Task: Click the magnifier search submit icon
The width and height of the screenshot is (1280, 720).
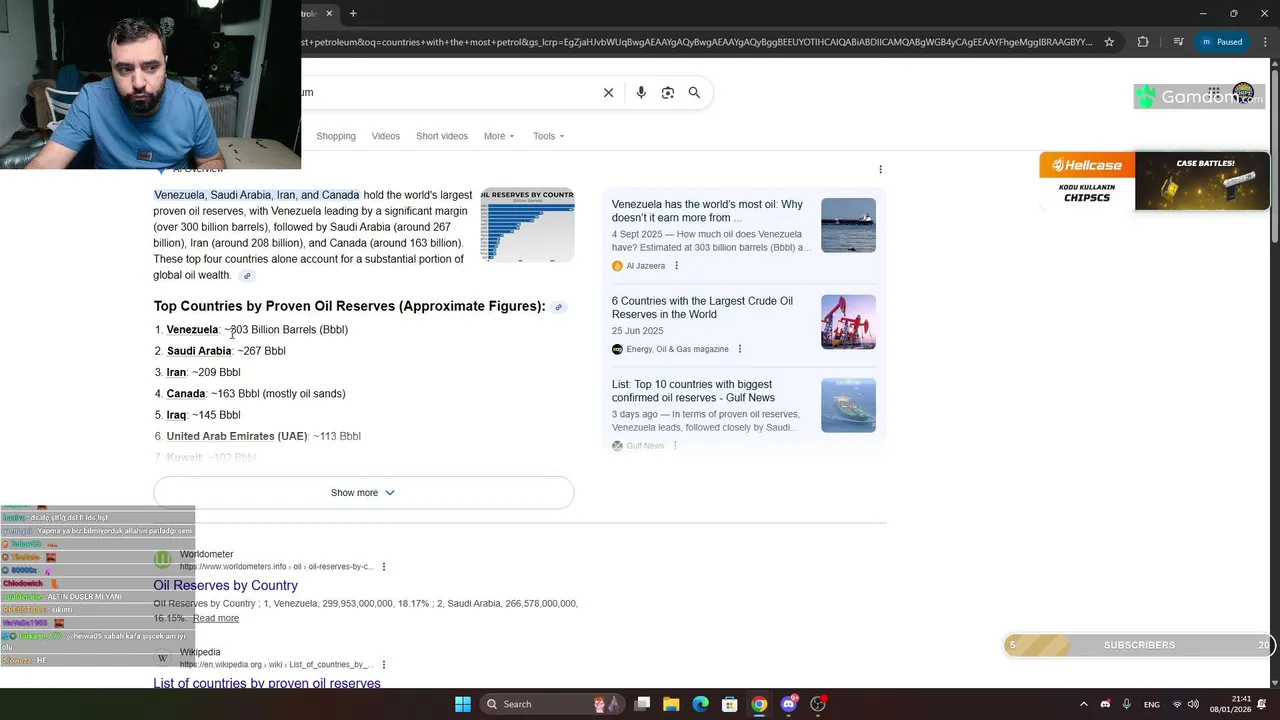Action: click(x=694, y=92)
